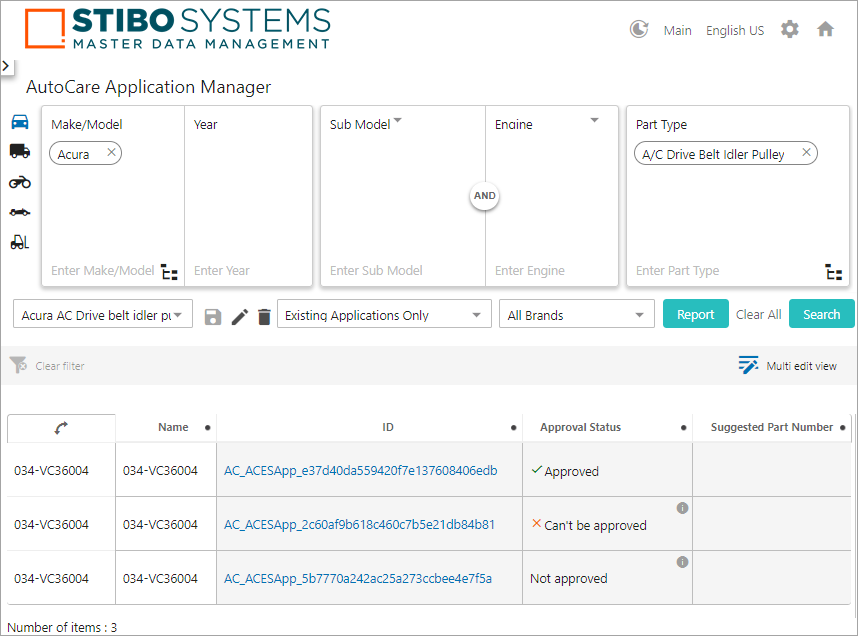The width and height of the screenshot is (858, 636).
Task: Show info for Can't be approved status
Action: tap(682, 508)
